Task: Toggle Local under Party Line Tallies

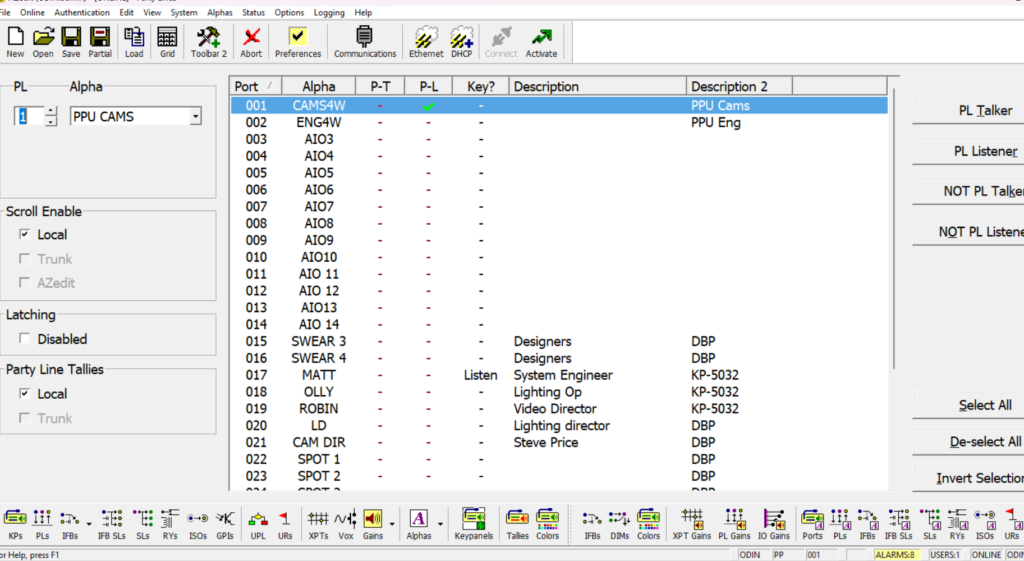Action: [x=25, y=394]
